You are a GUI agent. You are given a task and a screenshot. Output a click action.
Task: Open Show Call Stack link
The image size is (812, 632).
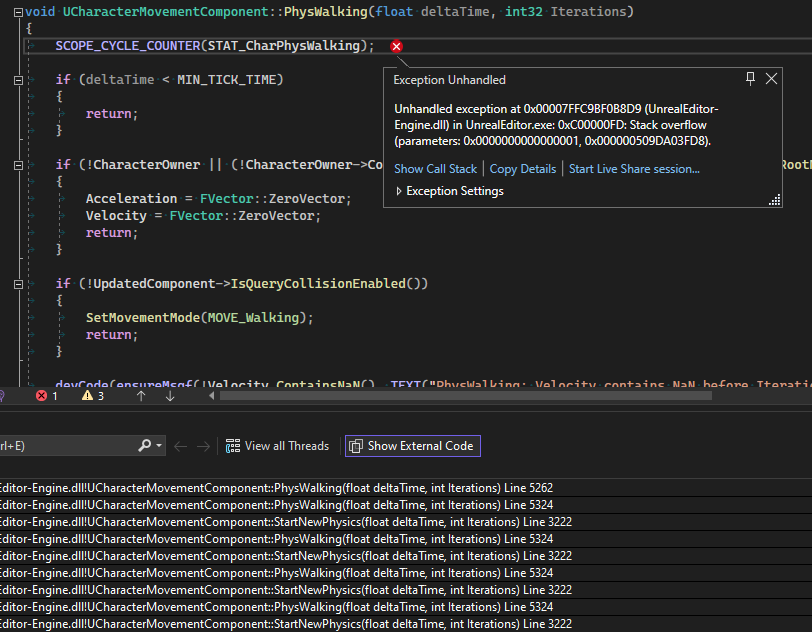(x=435, y=169)
